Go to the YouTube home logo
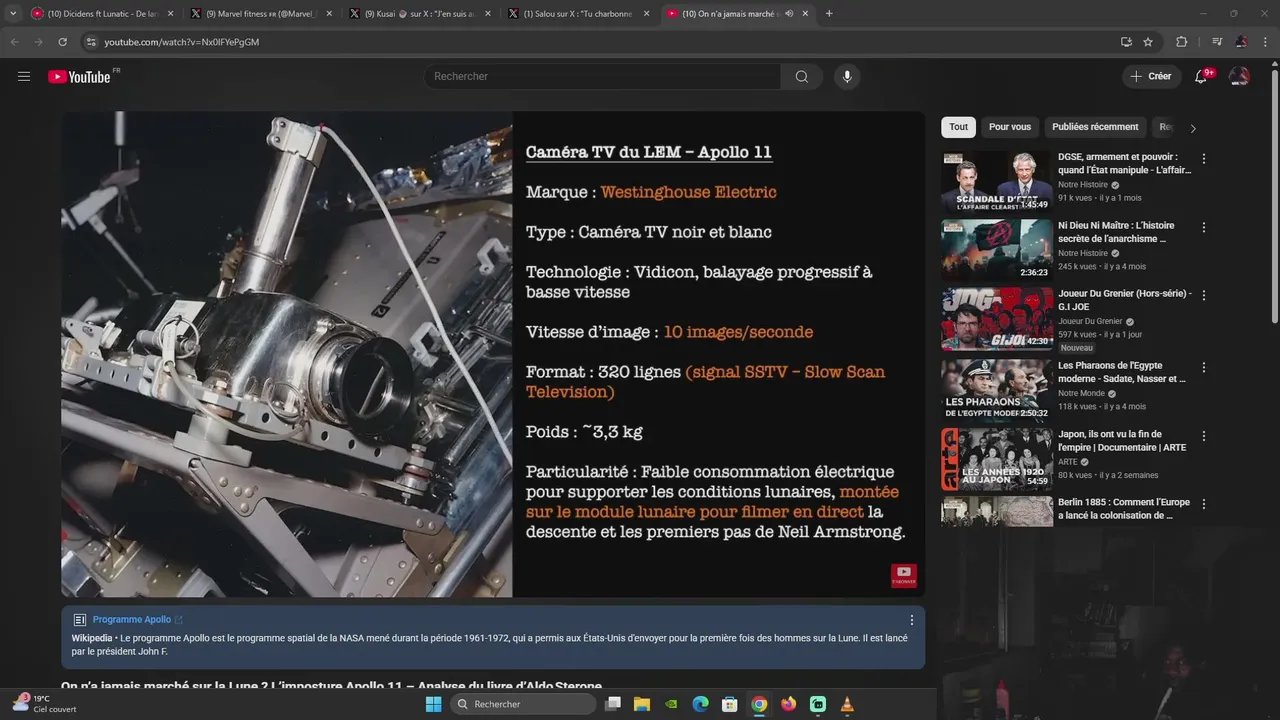 coord(80,76)
